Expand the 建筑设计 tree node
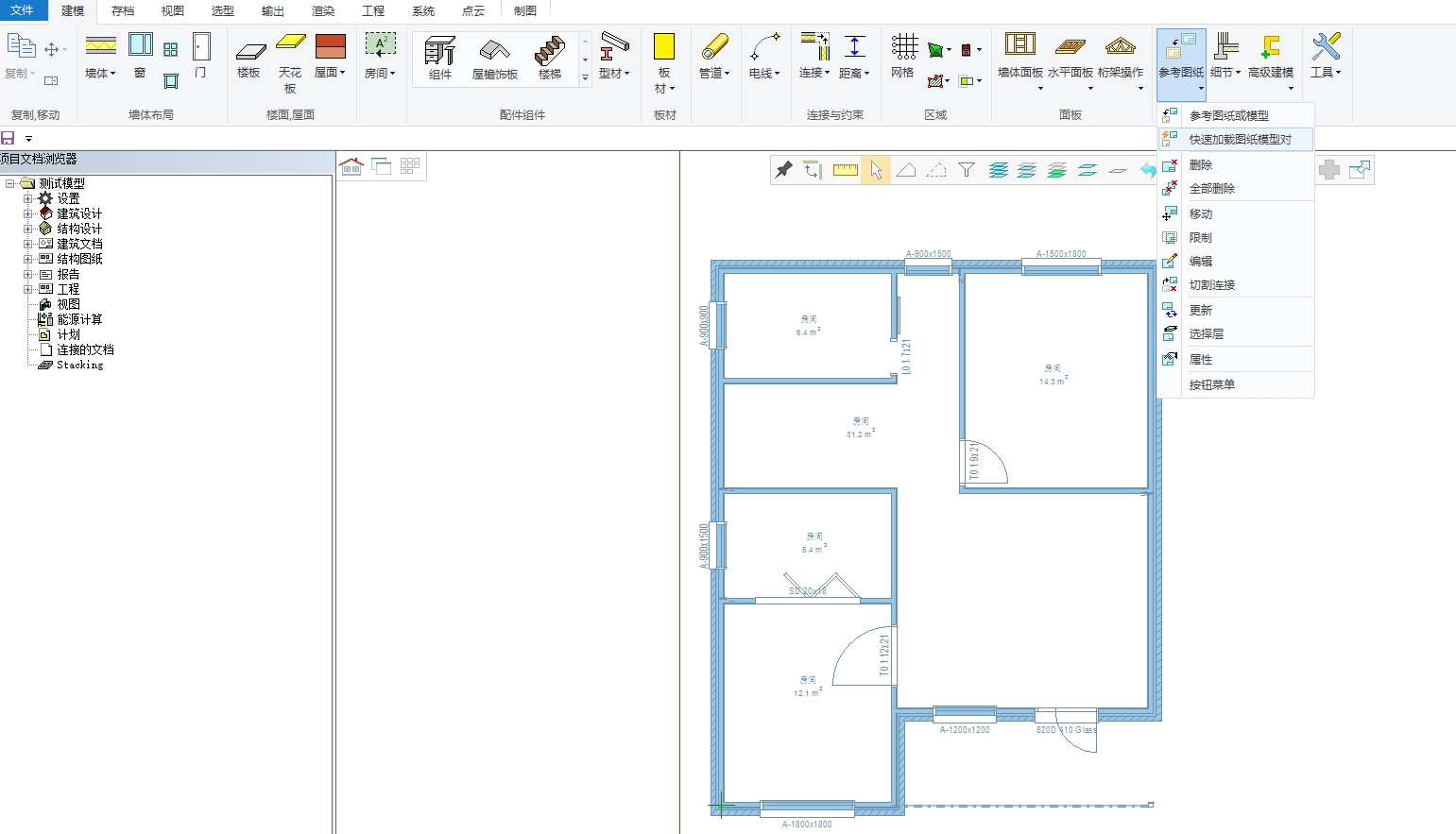Screen dimensions: 1456x834 (x=27, y=213)
